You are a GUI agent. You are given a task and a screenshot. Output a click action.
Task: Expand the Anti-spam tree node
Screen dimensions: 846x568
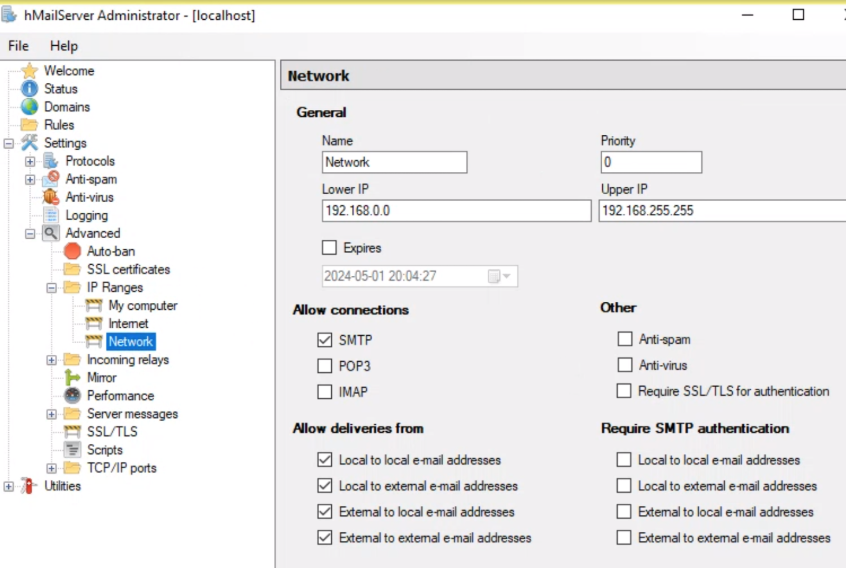click(x=30, y=180)
